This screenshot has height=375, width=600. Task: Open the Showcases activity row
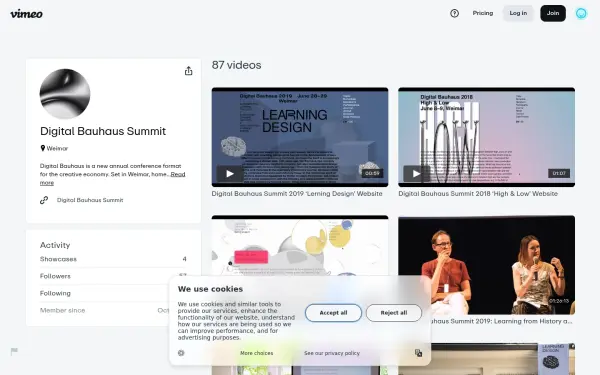(113, 259)
